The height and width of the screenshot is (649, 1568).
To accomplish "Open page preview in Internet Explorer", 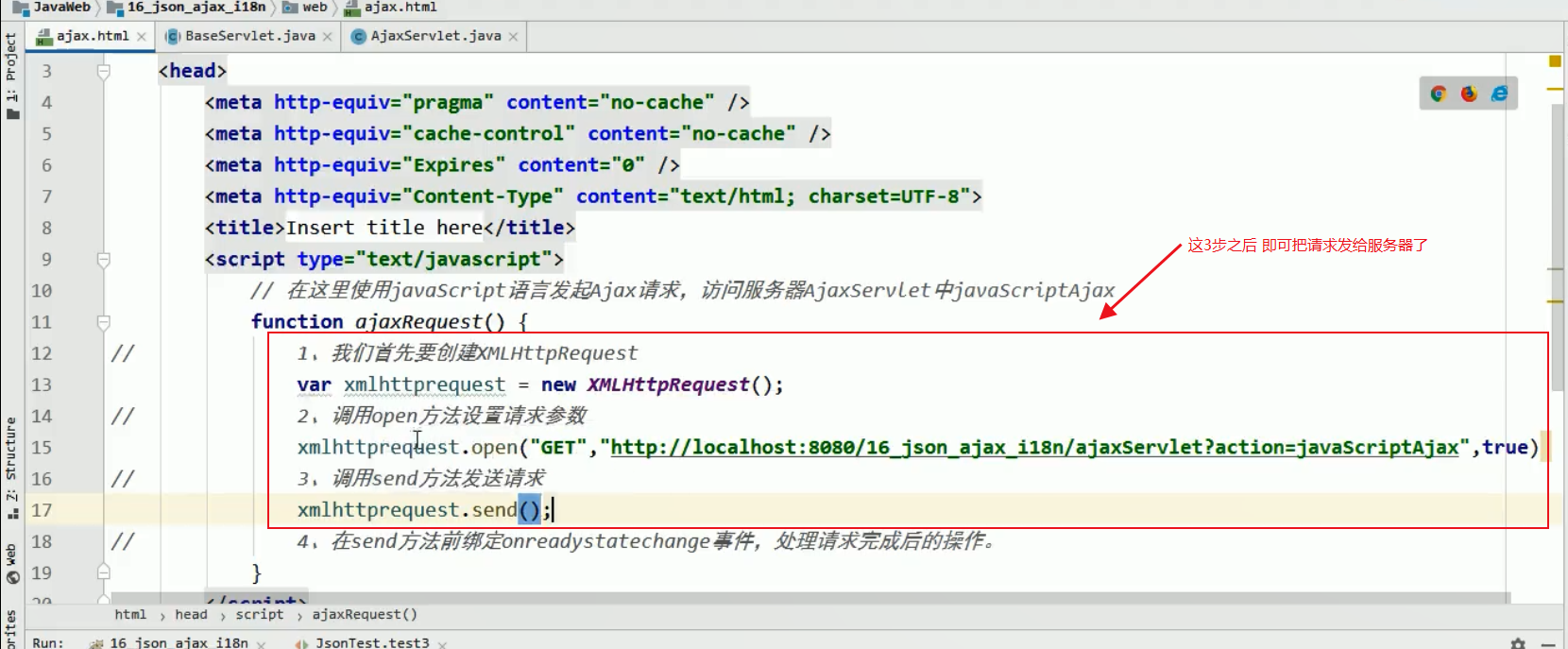I will coord(1499,94).
